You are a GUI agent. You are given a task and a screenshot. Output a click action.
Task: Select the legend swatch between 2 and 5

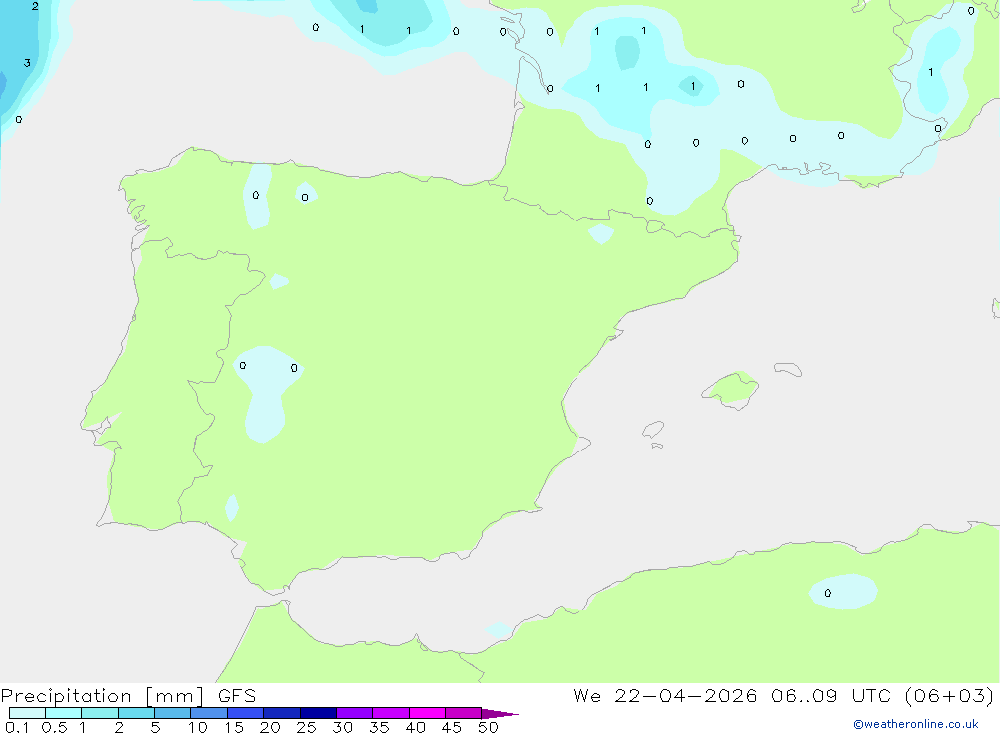click(x=136, y=713)
